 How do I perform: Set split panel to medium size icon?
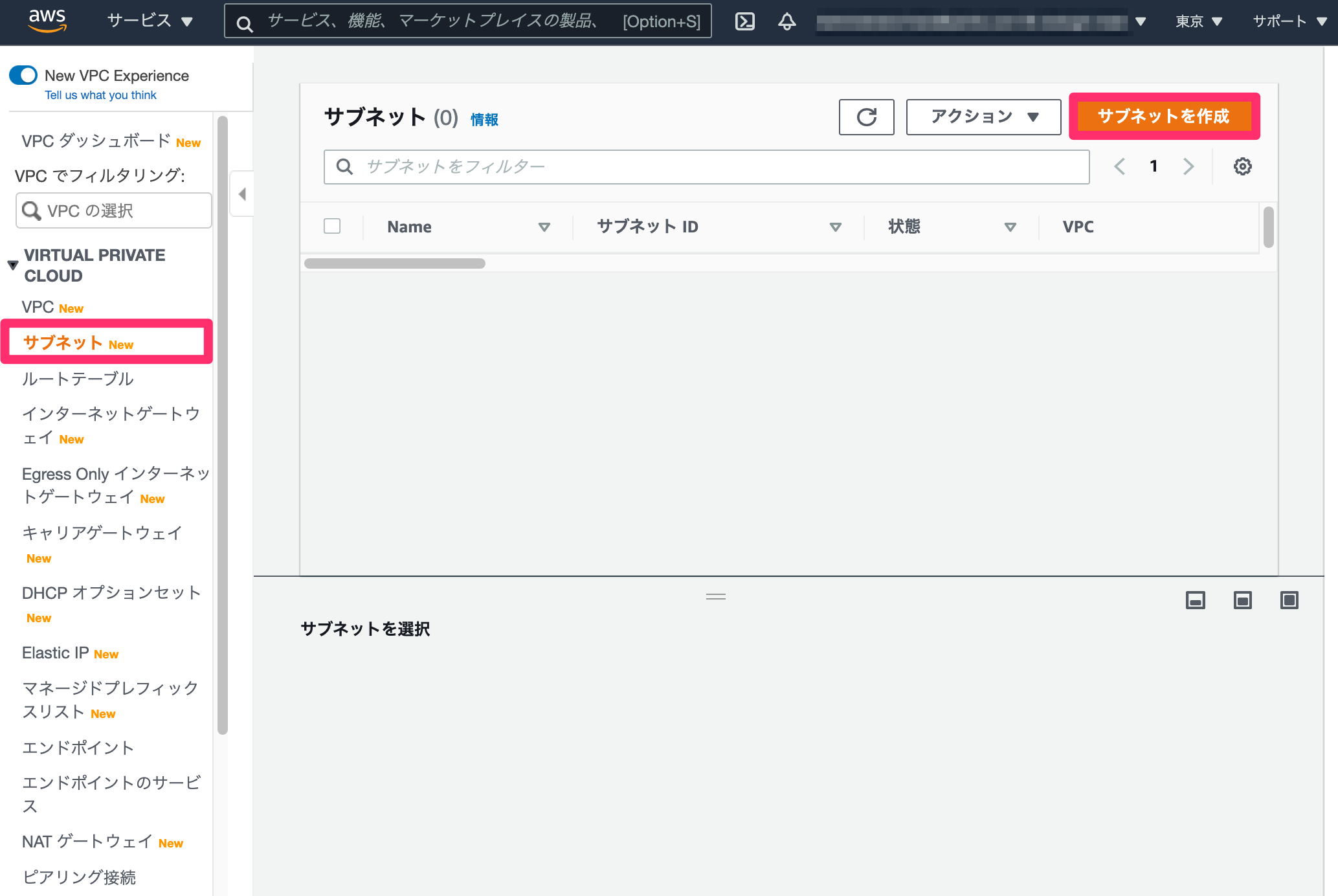click(1242, 600)
